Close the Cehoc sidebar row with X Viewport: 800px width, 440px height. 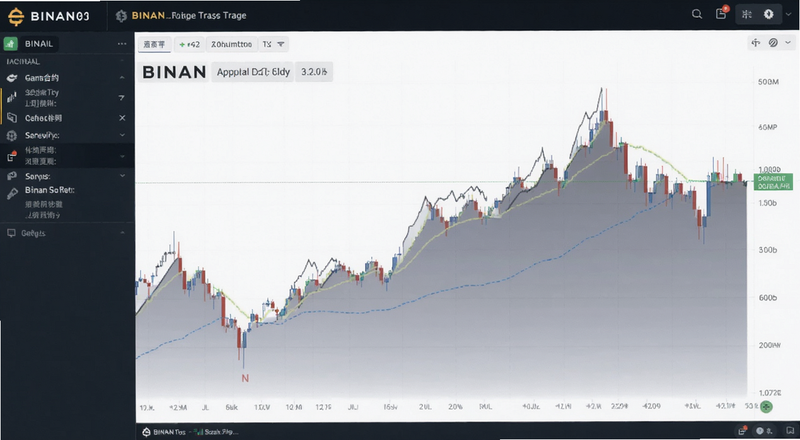tap(122, 118)
